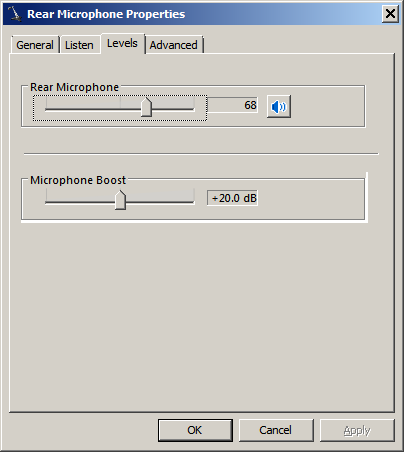The width and height of the screenshot is (404, 452).
Task: Click the +20.0 dB boost value box
Action: pyautogui.click(x=232, y=198)
